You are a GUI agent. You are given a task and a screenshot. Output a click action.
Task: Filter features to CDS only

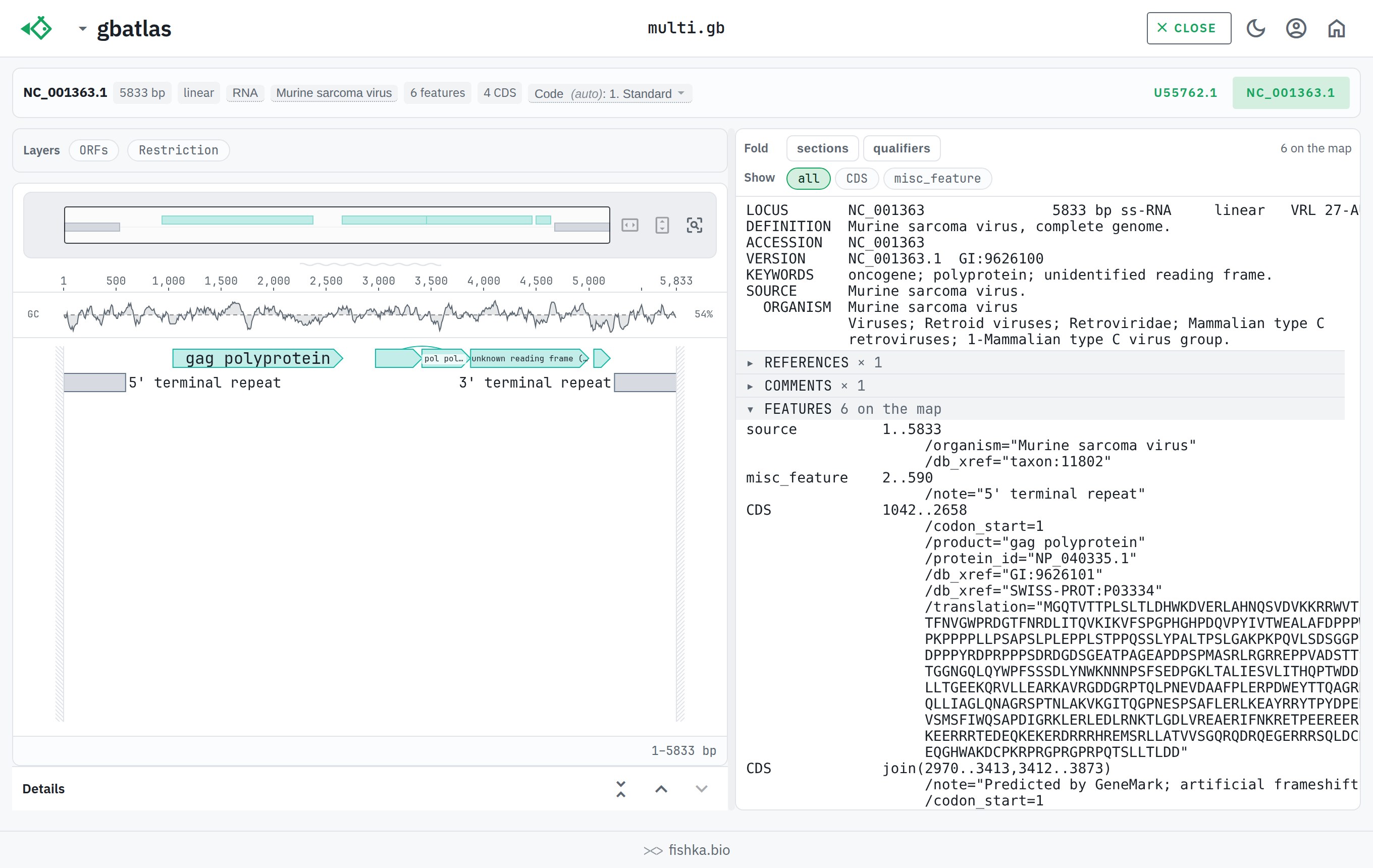[857, 178]
